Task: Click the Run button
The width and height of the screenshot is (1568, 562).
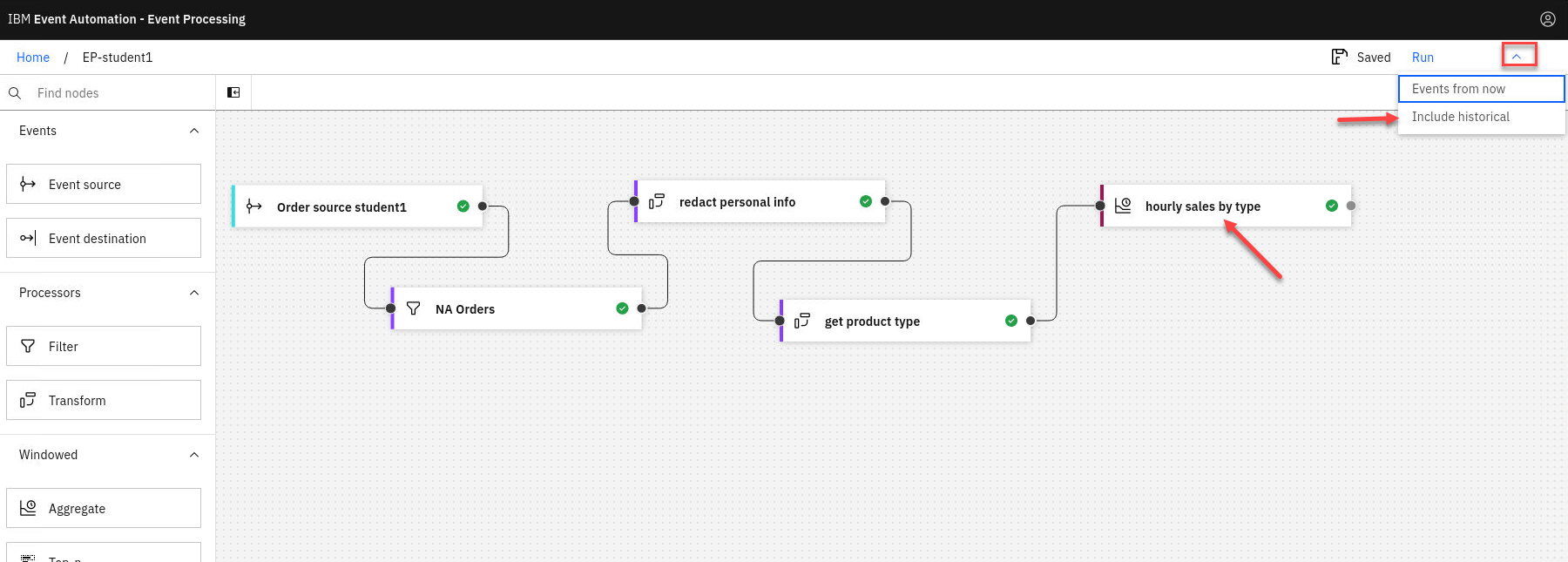Action: click(x=1423, y=58)
